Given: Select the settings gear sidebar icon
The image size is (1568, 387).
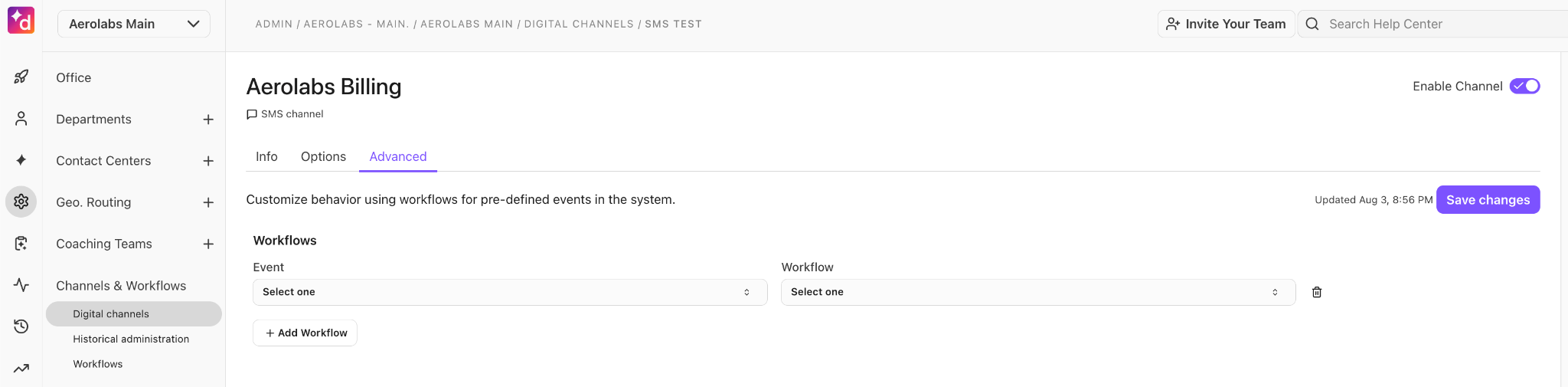Looking at the screenshot, I should [21, 202].
